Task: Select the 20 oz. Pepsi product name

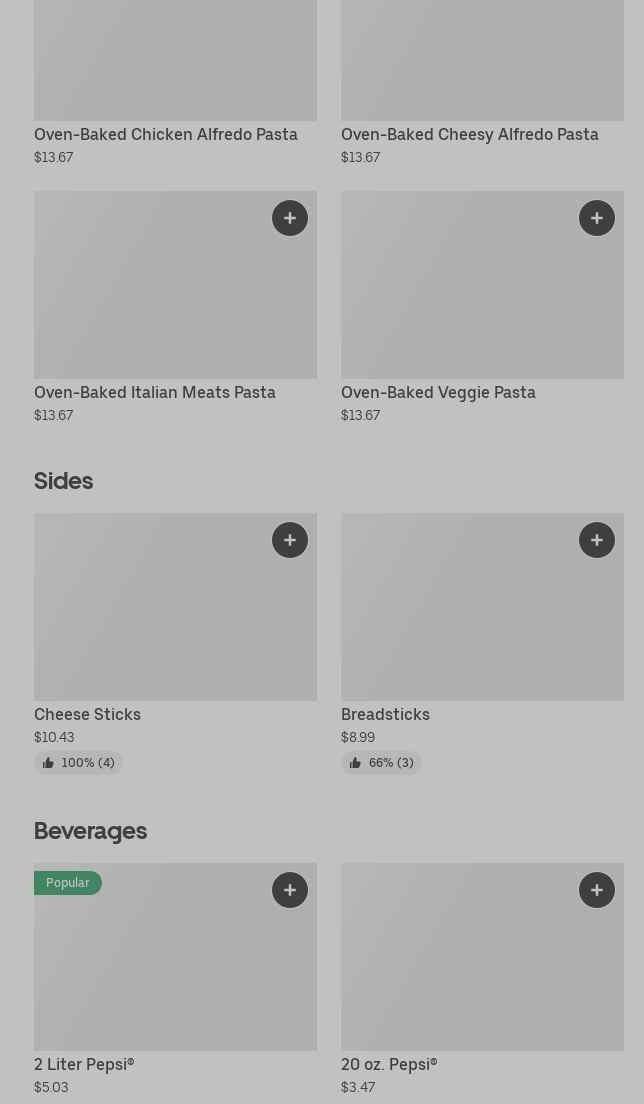Action: point(389,1064)
